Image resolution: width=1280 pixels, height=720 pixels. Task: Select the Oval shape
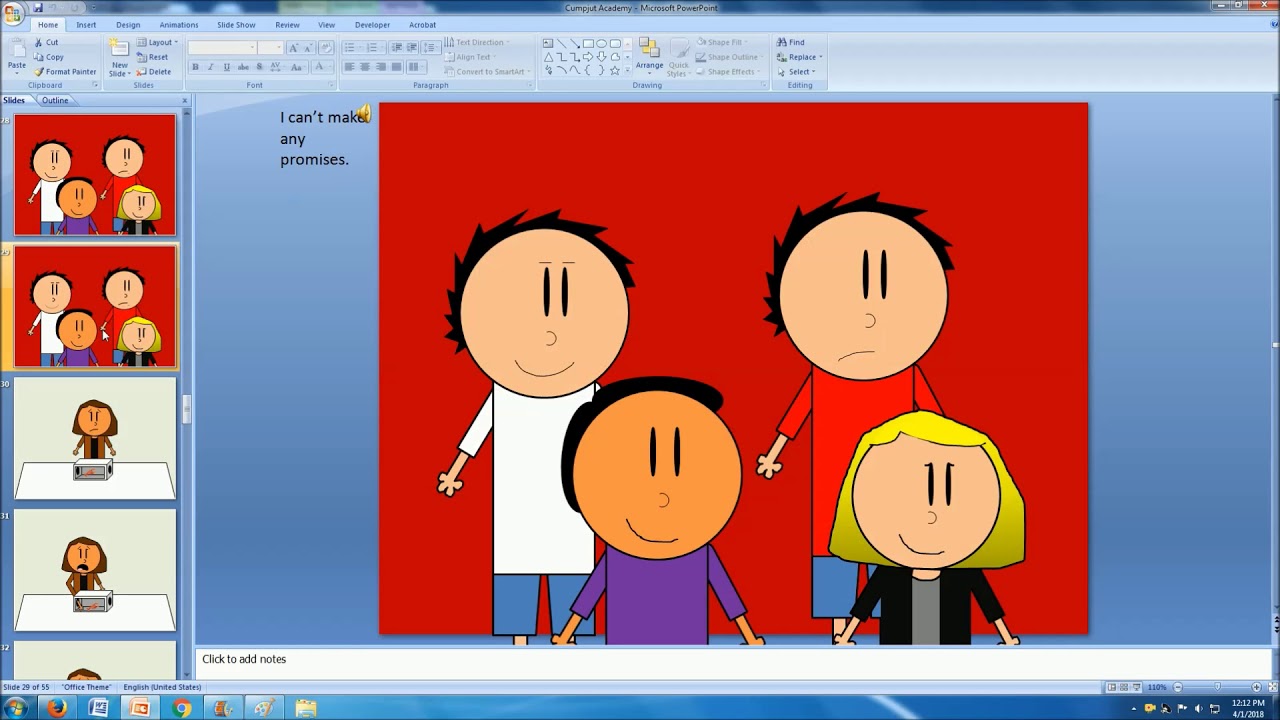pyautogui.click(x=601, y=43)
